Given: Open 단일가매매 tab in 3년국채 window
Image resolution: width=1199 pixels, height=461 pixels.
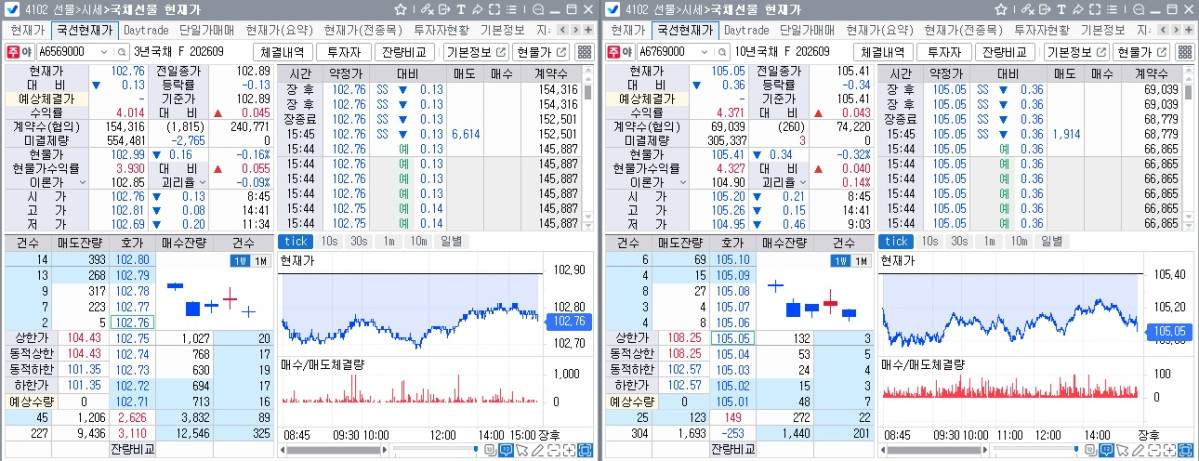Looking at the screenshot, I should pyautogui.click(x=206, y=31).
